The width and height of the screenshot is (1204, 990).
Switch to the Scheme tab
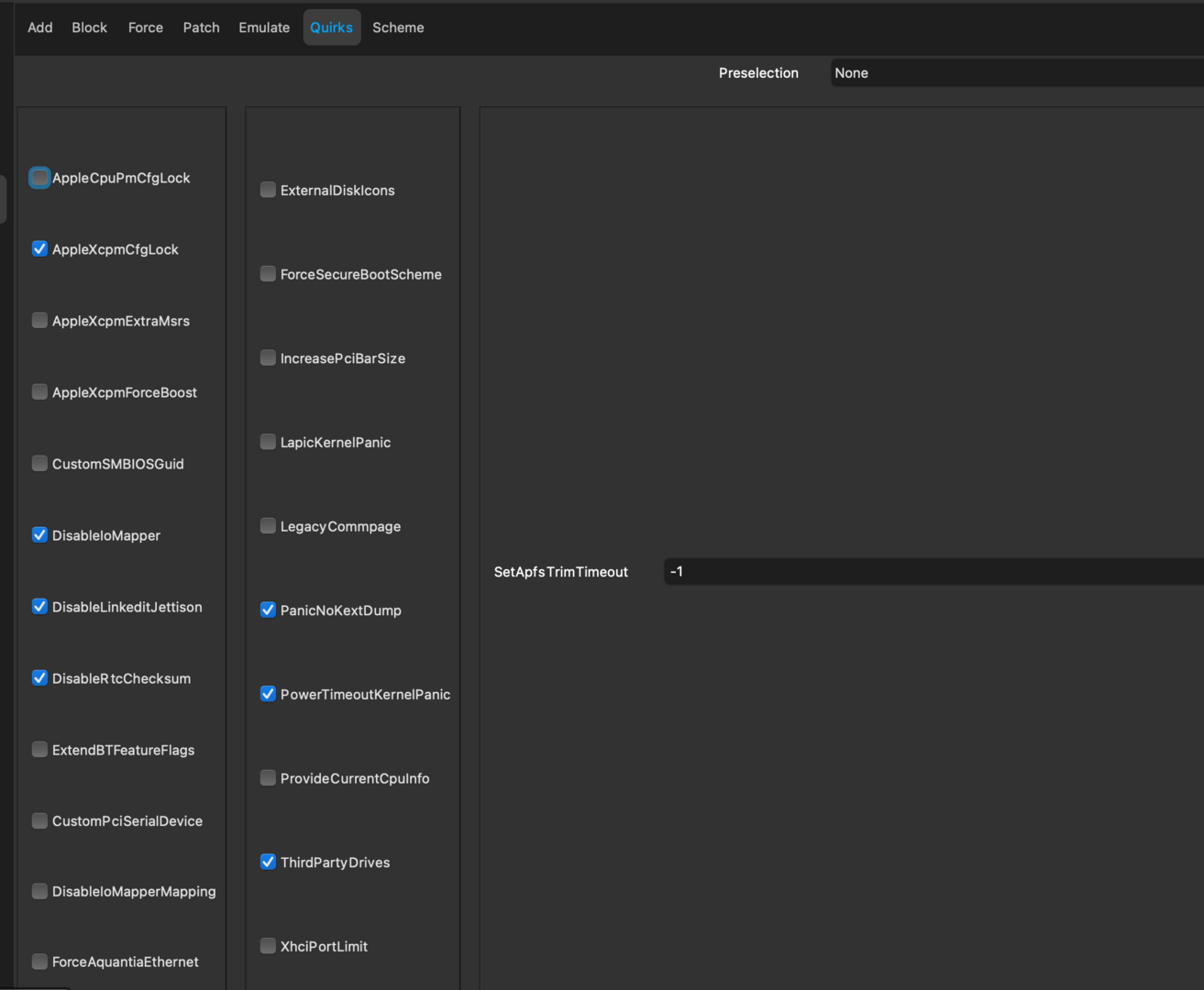click(398, 27)
